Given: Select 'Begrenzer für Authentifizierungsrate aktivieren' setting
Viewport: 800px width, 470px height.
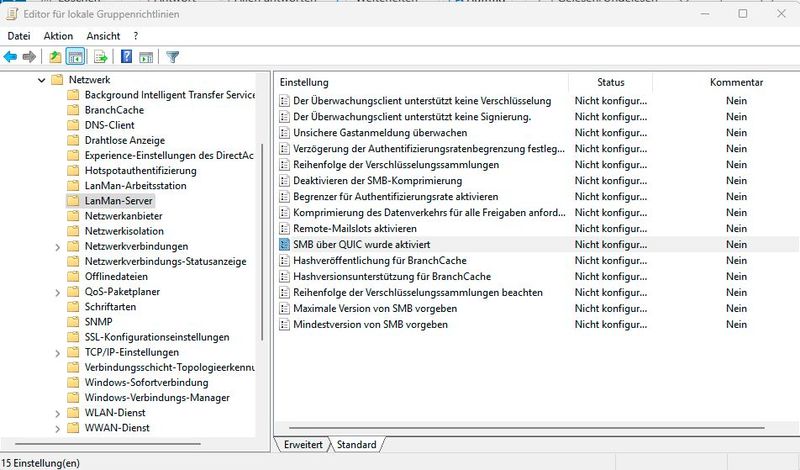Looking at the screenshot, I should pyautogui.click(x=395, y=196).
